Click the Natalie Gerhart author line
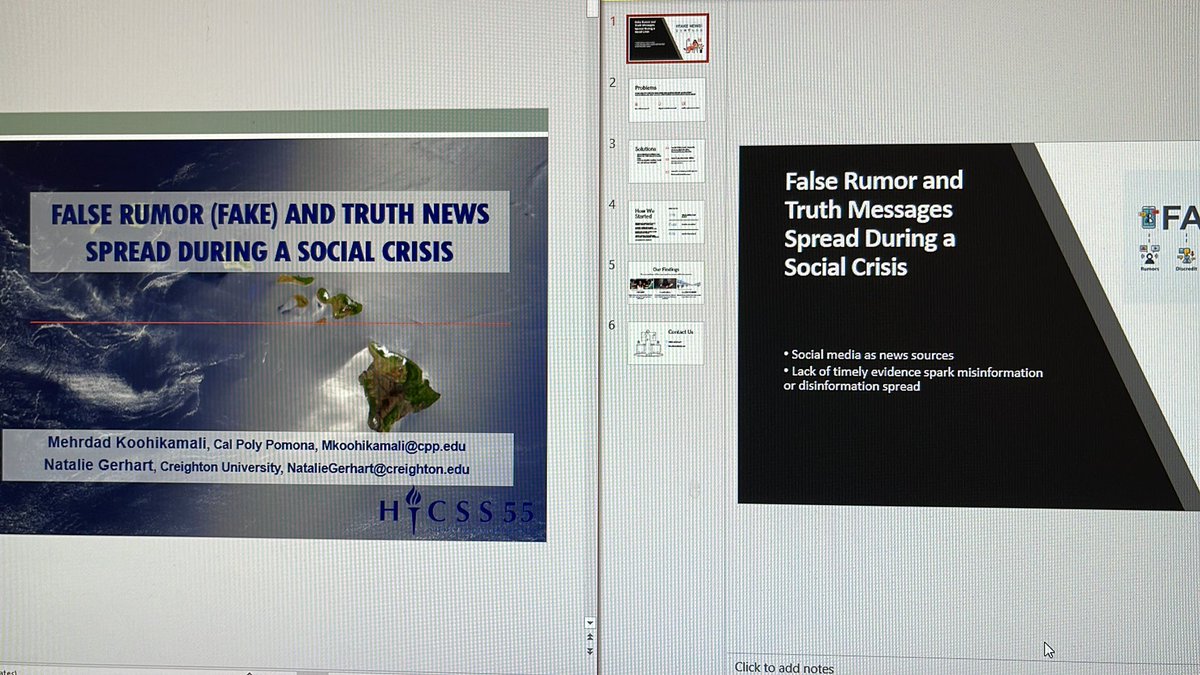The width and height of the screenshot is (1200, 675). [x=256, y=467]
